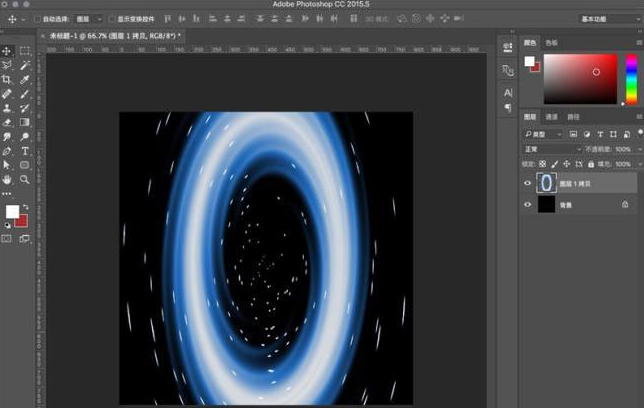Select the Rounded Rectangle shape tool
Screen dimensions: 644x408
click(25, 165)
